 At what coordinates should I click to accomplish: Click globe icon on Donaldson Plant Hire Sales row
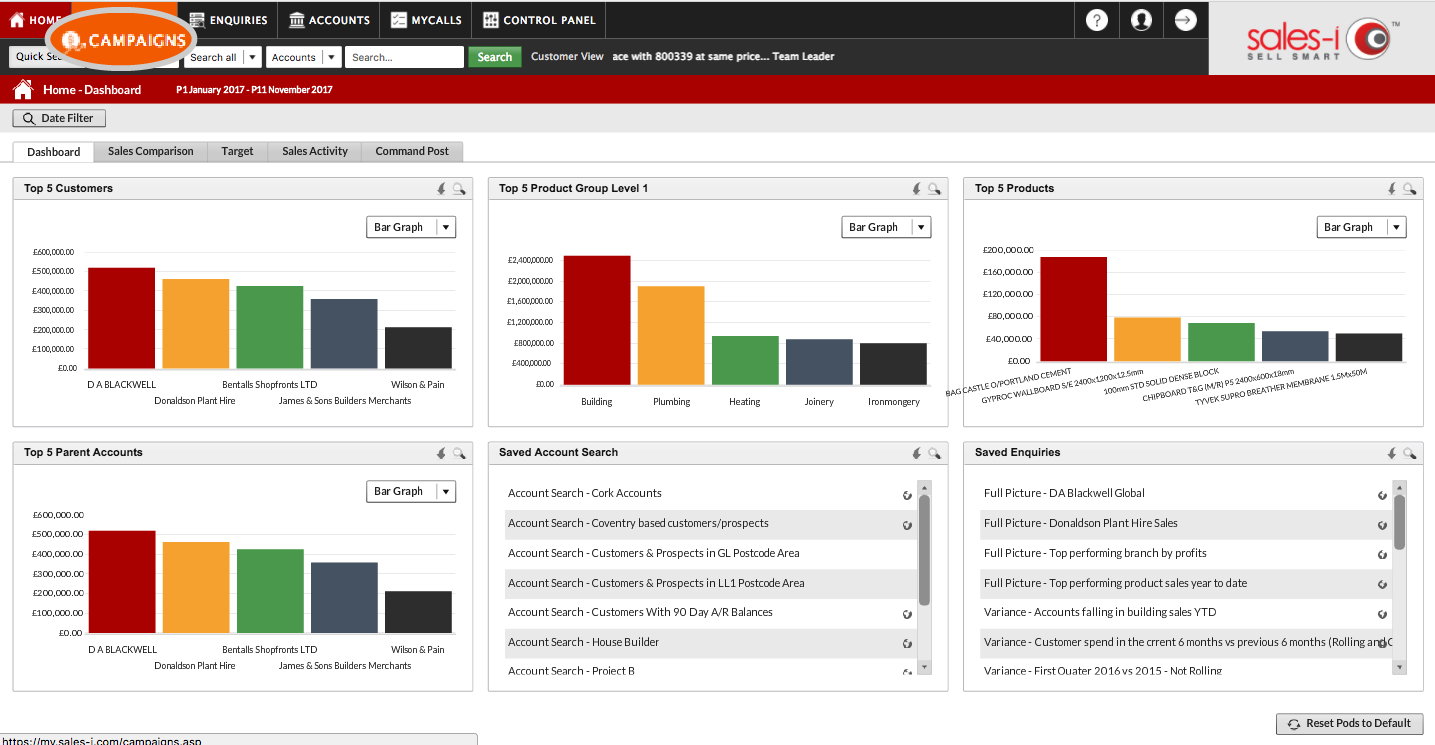(1382, 525)
